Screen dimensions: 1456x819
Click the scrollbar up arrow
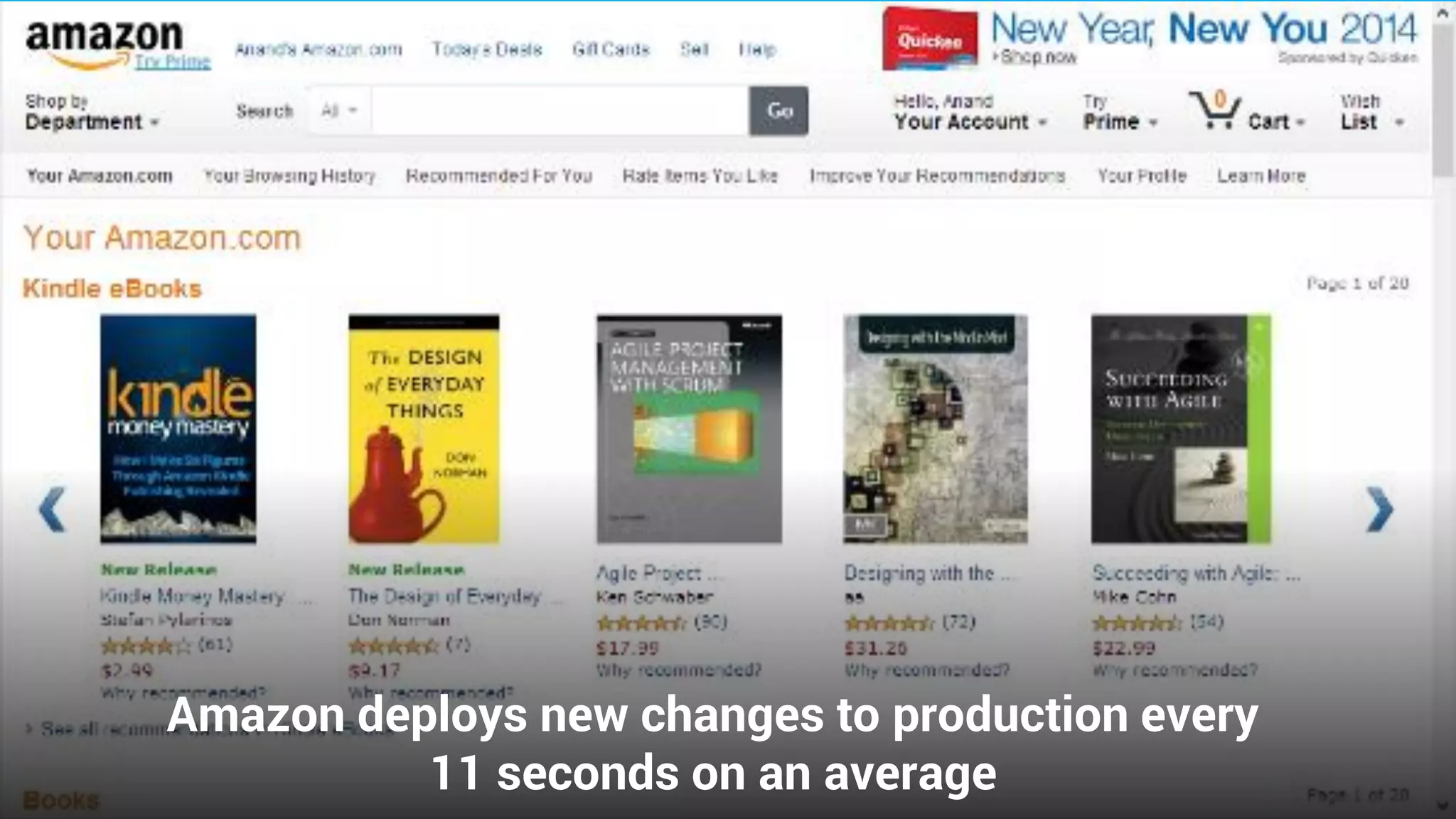click(1442, 13)
